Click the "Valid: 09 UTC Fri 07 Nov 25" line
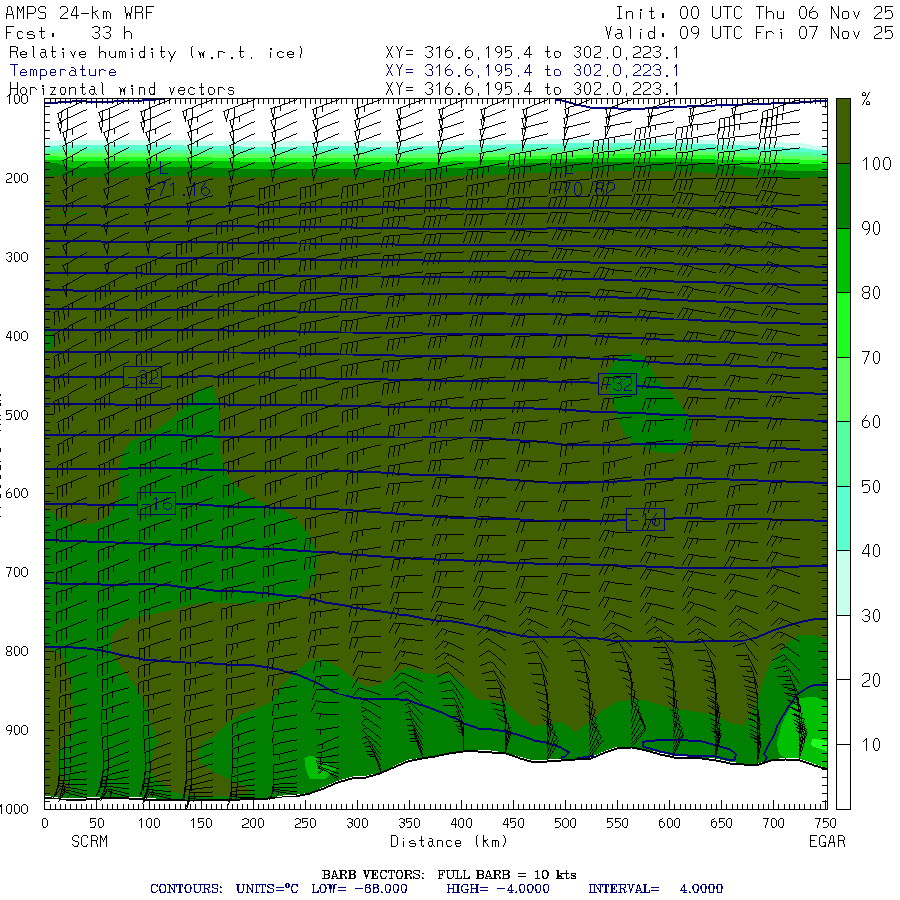 [x=749, y=33]
